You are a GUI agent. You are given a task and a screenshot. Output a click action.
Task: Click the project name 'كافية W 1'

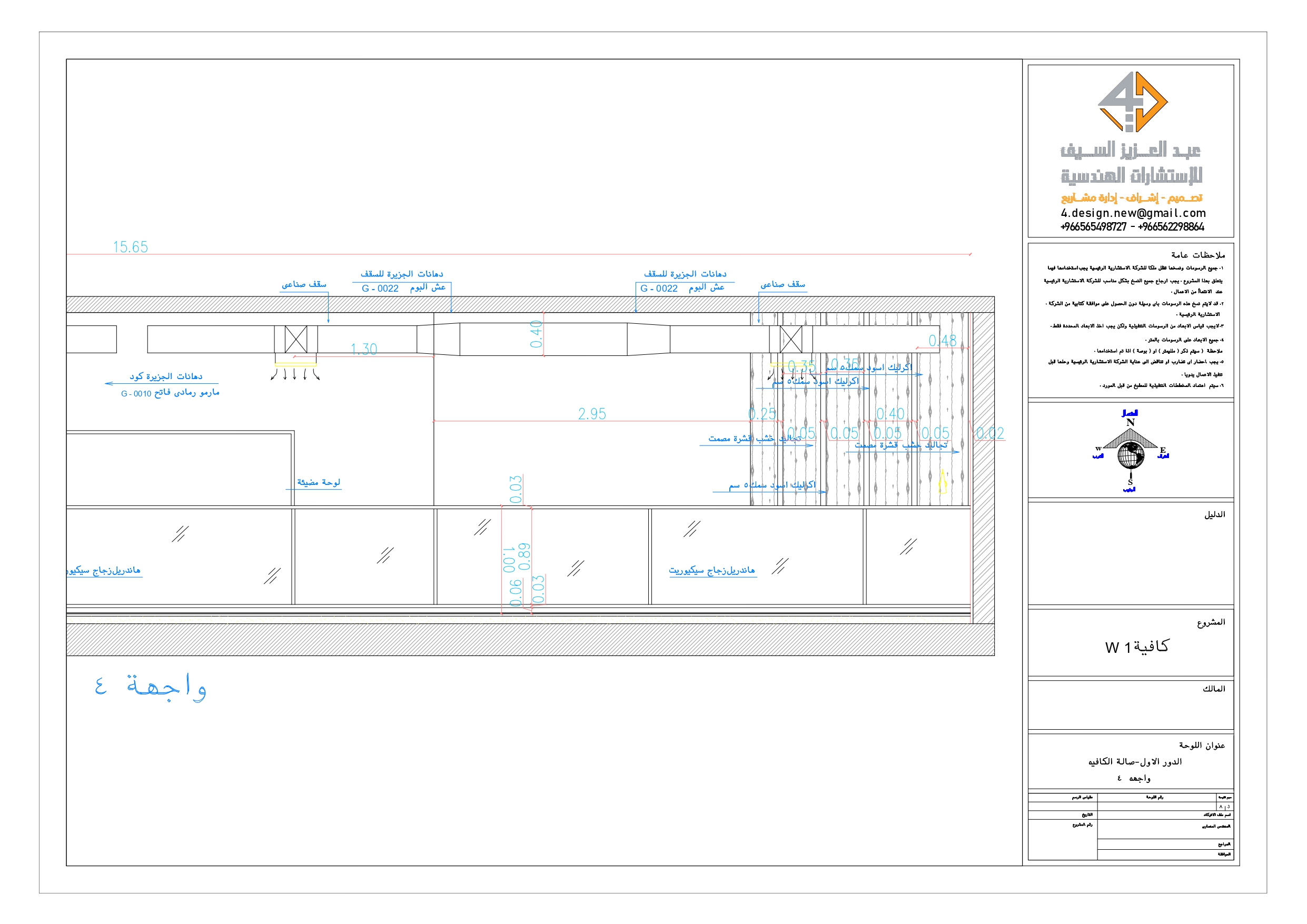[x=1137, y=647]
